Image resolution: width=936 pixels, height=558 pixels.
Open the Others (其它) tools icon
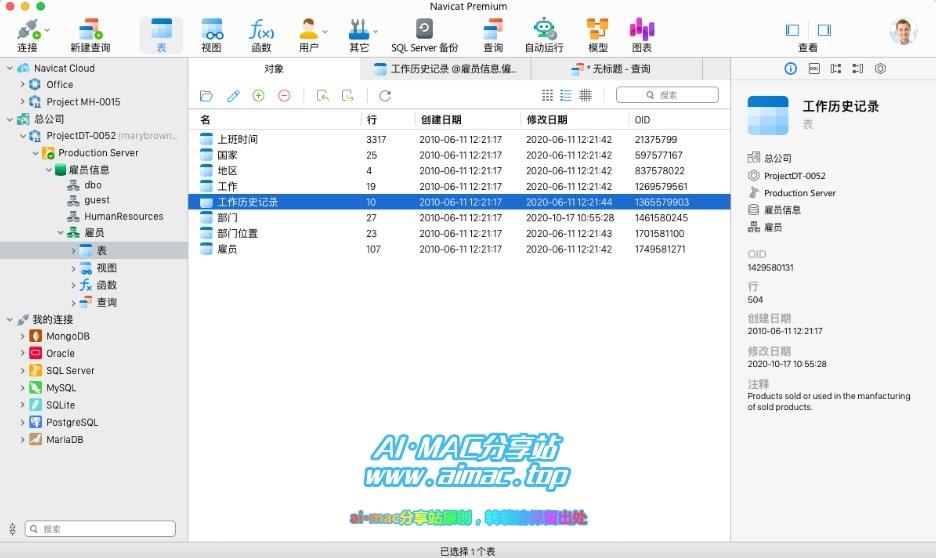[x=359, y=30]
